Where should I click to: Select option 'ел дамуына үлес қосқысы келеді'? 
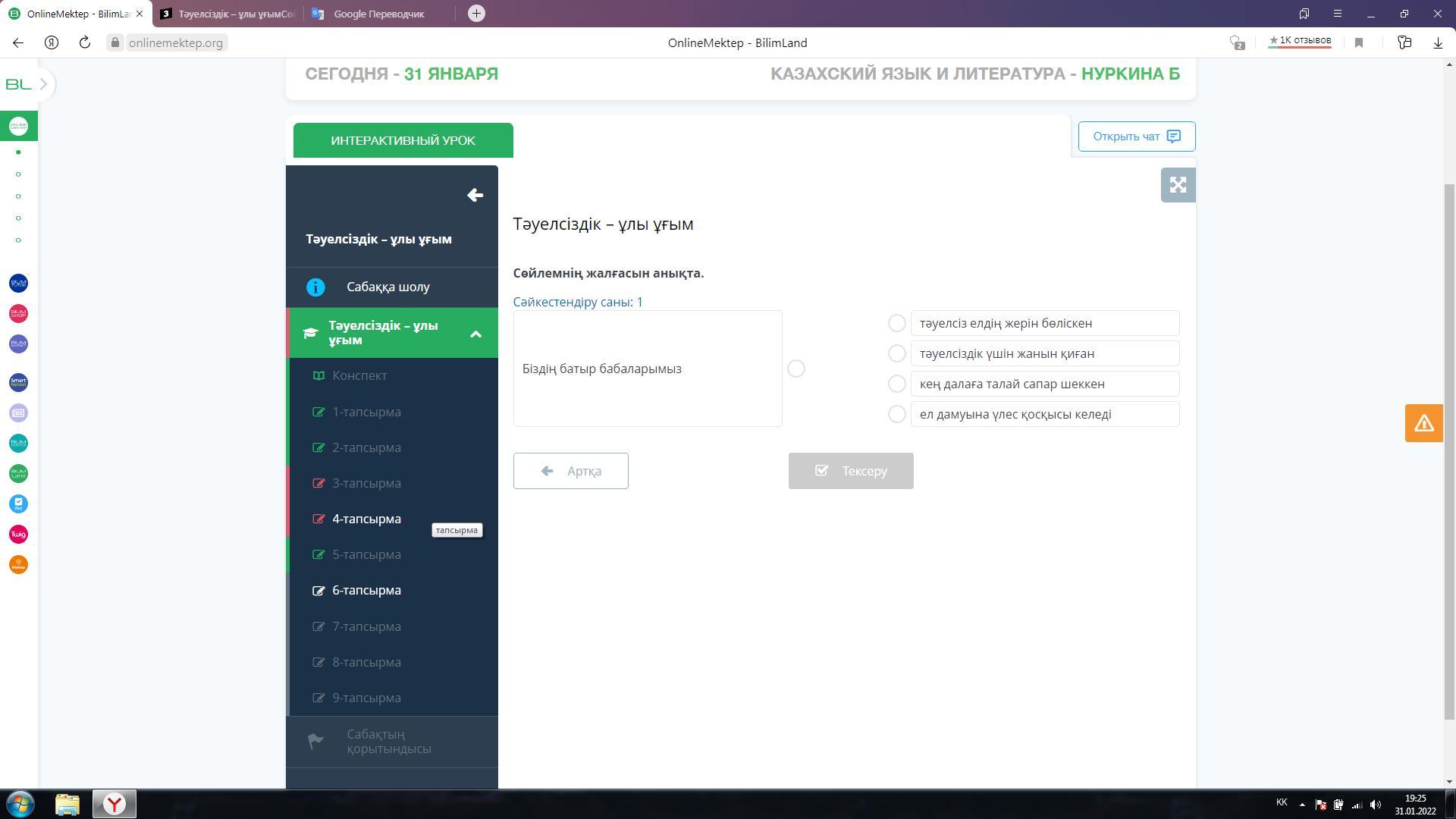pos(896,414)
